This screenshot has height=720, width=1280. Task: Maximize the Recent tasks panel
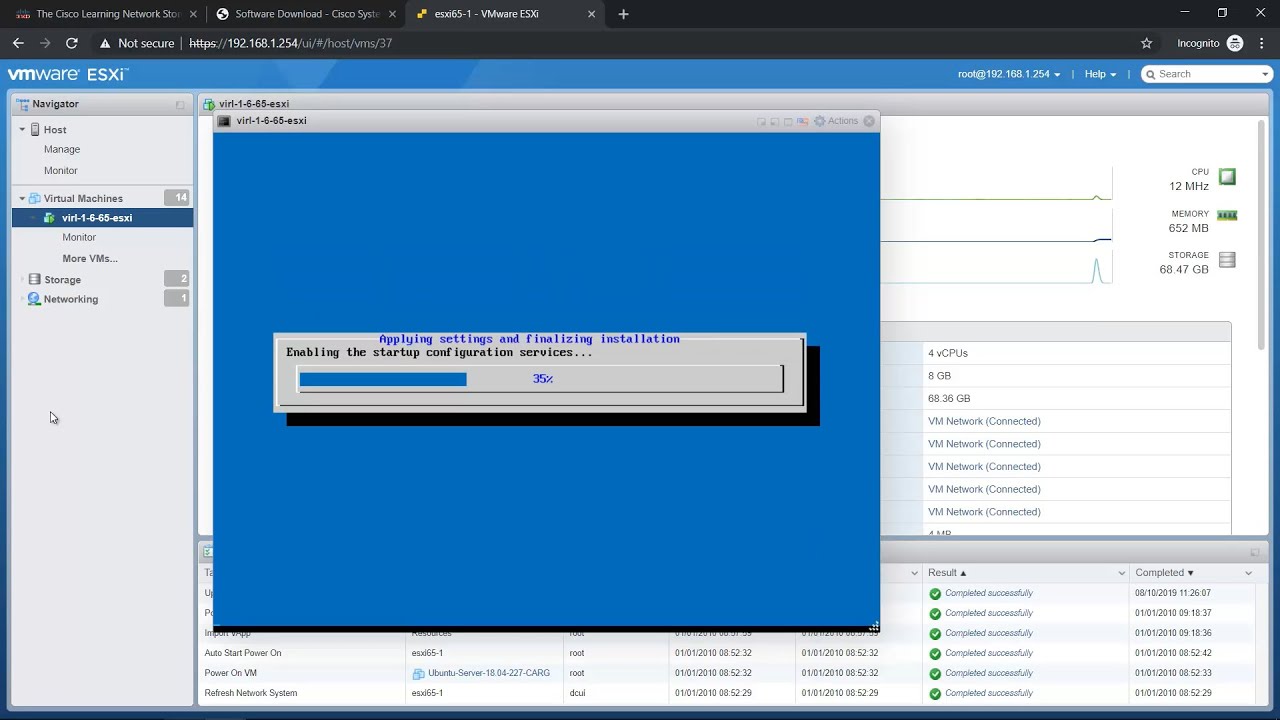[1255, 552]
